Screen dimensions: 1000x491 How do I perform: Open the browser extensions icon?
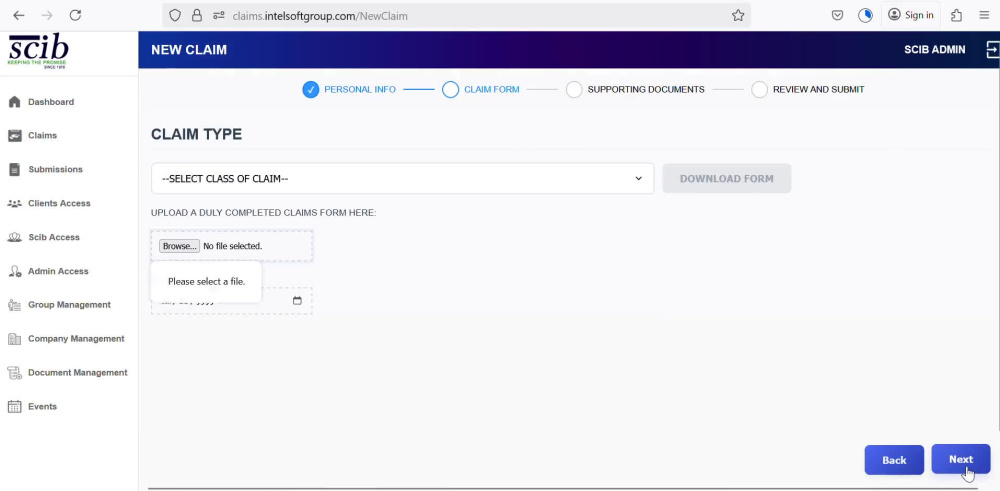[956, 15]
